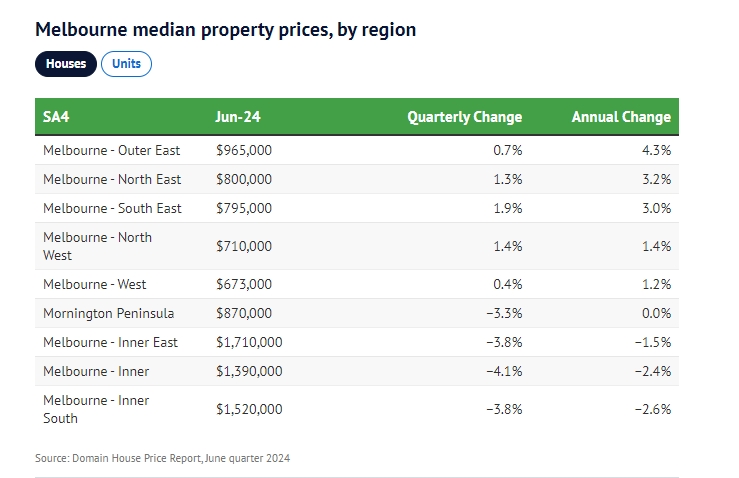Sort by Quarterly Change column header
739x478 pixels.
[x=464, y=117]
